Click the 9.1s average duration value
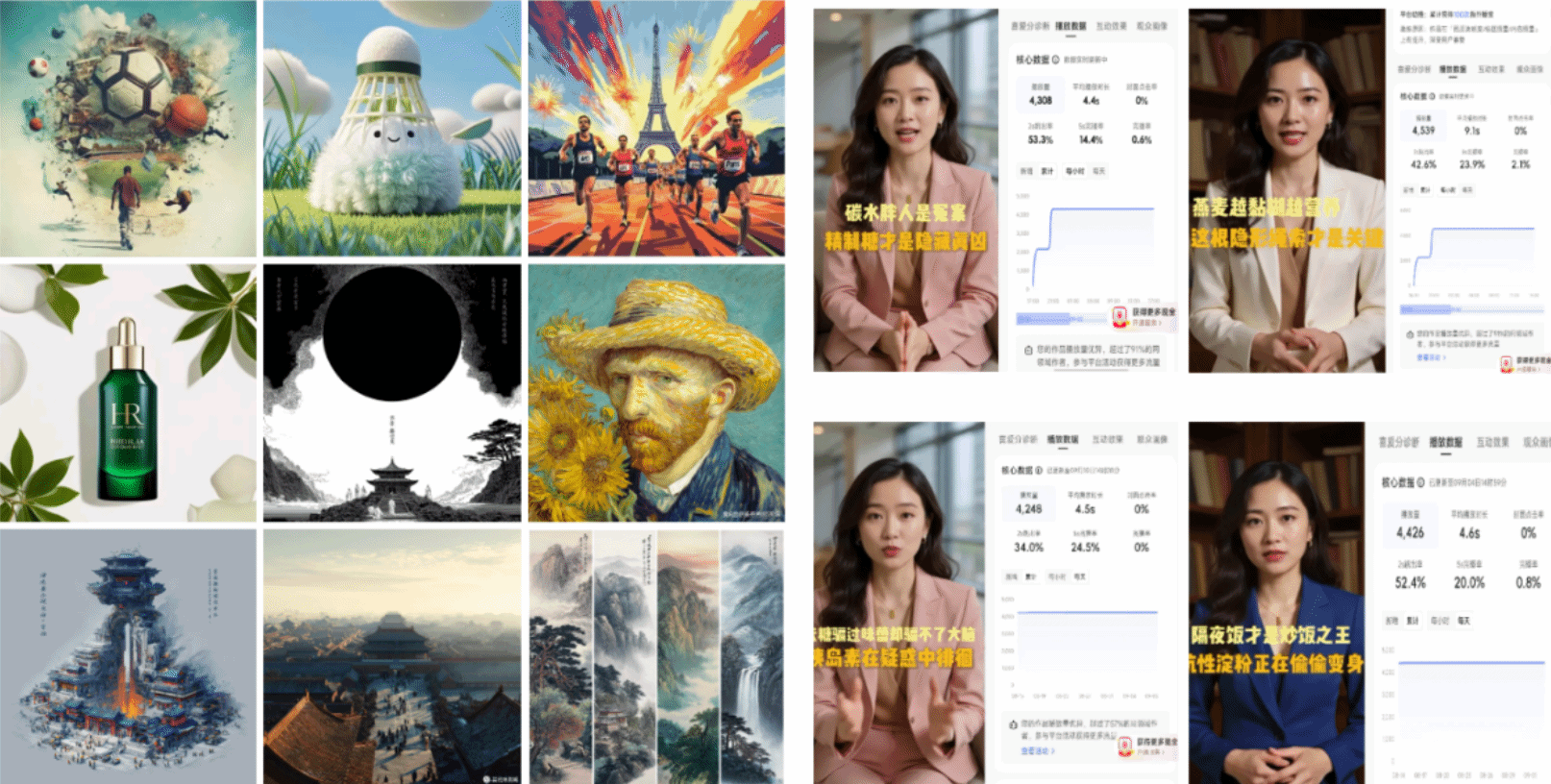 click(x=1472, y=130)
